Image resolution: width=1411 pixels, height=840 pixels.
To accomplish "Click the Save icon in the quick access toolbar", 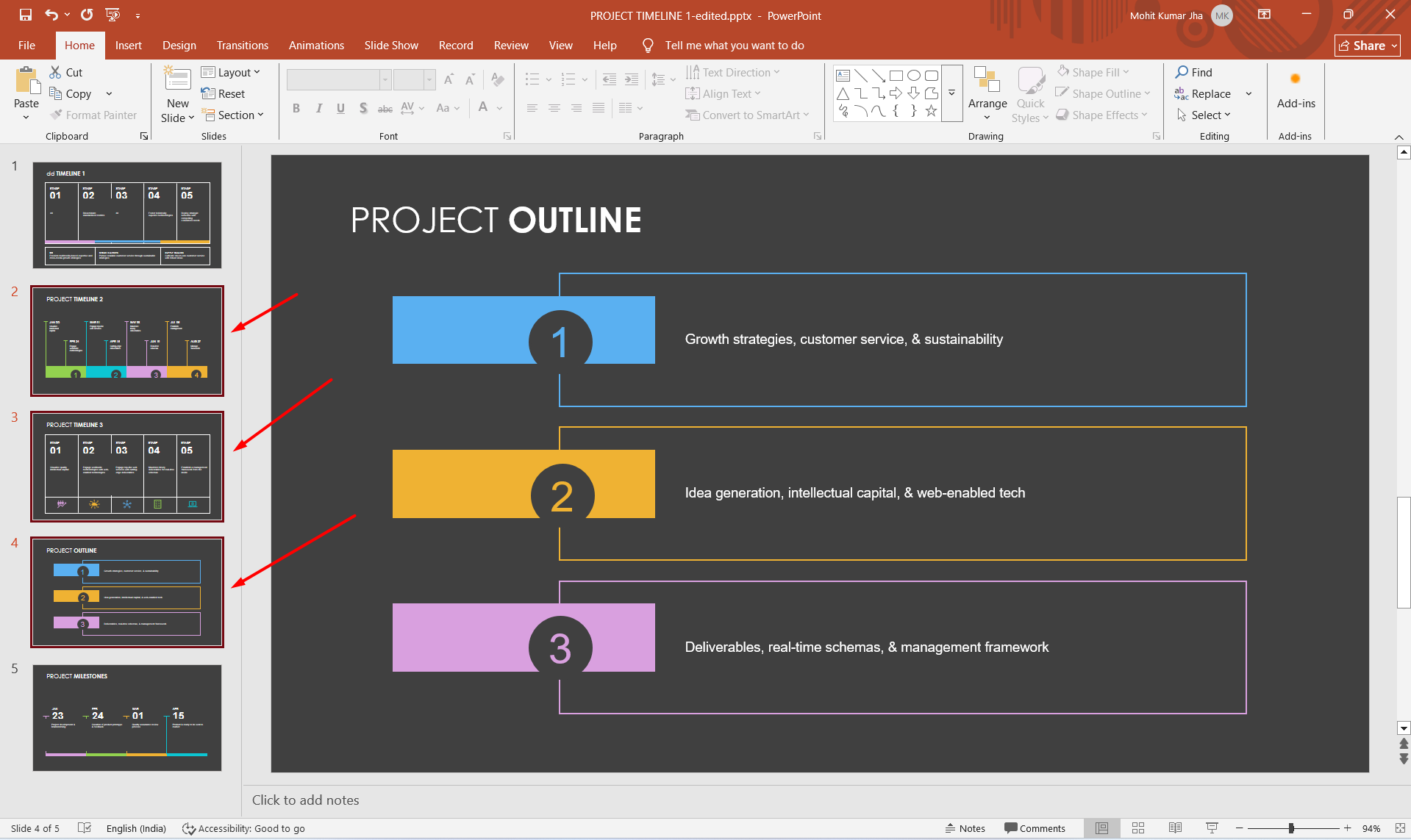I will 26,15.
